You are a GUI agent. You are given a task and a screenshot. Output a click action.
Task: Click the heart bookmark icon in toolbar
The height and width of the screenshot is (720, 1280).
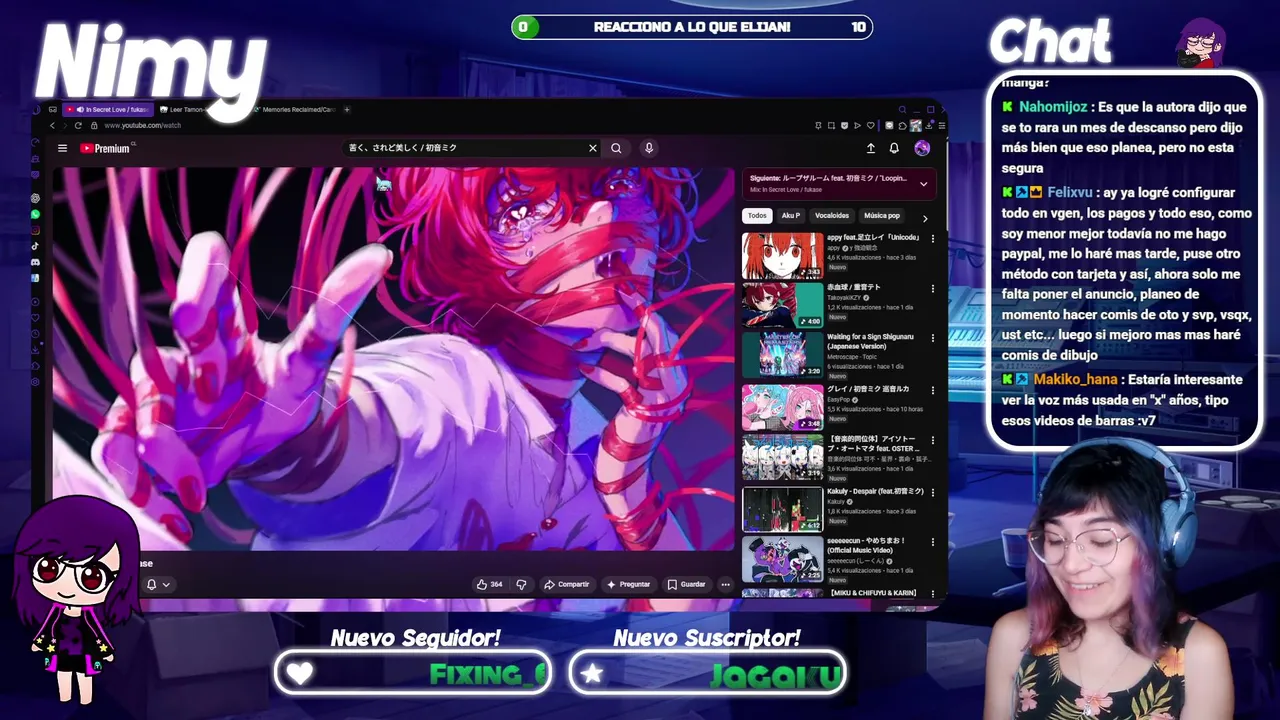tap(869, 125)
